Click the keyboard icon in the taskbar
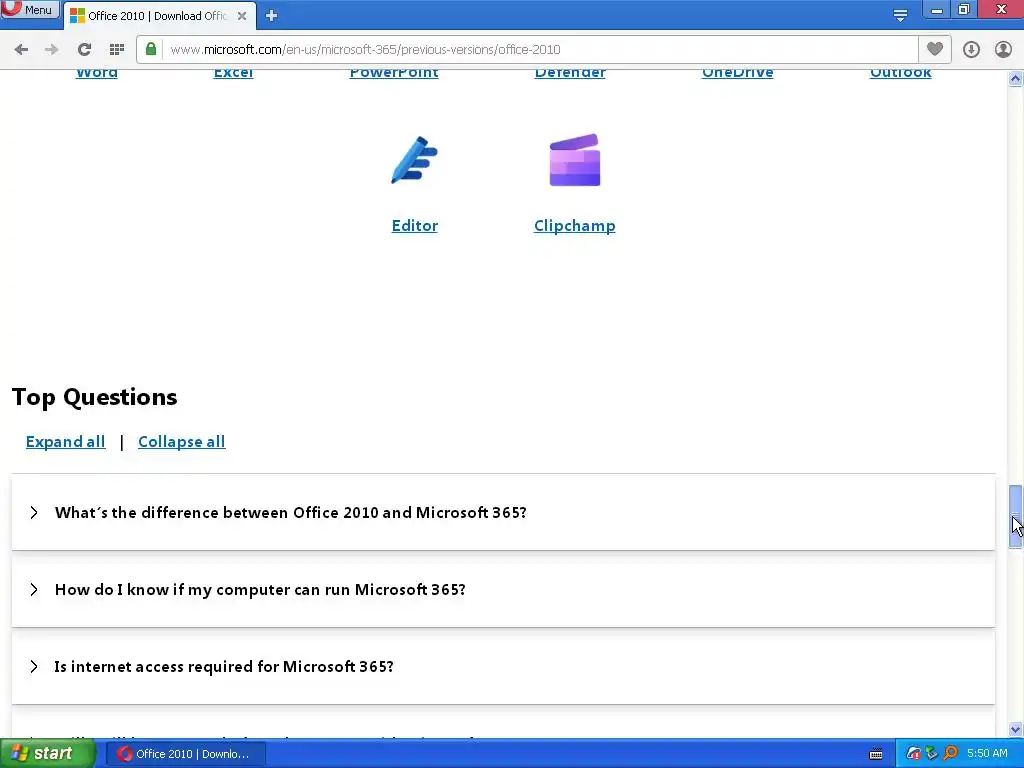1024x768 pixels. pyautogui.click(x=876, y=754)
